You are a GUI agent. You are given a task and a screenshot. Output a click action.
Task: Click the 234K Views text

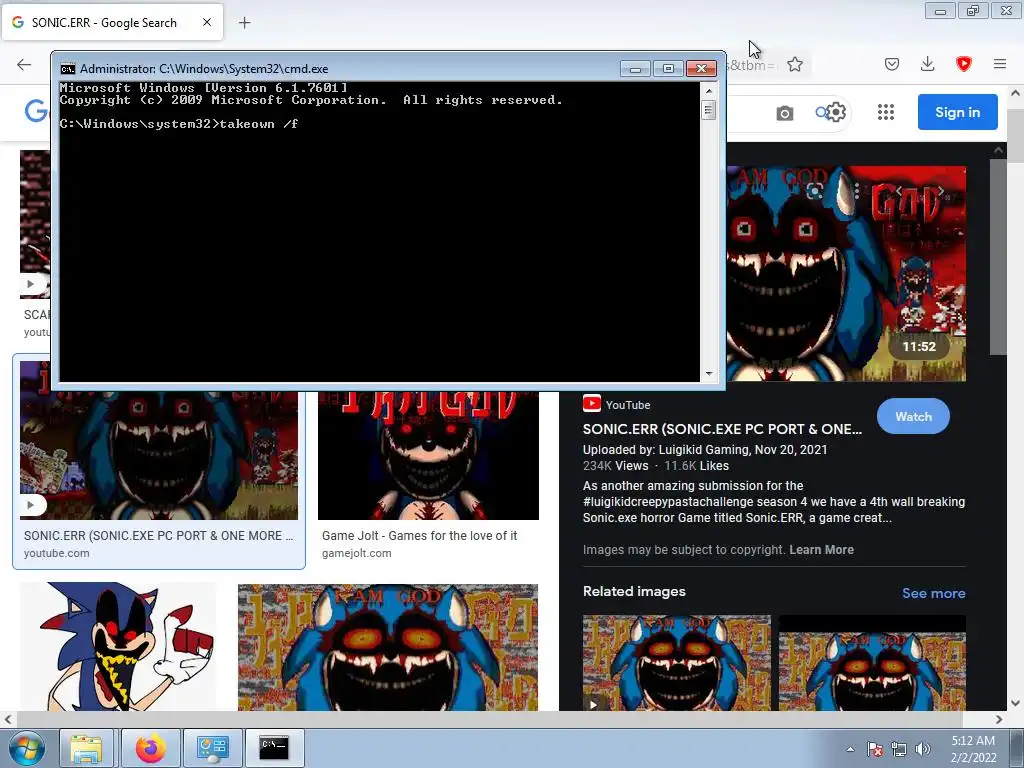pos(615,466)
